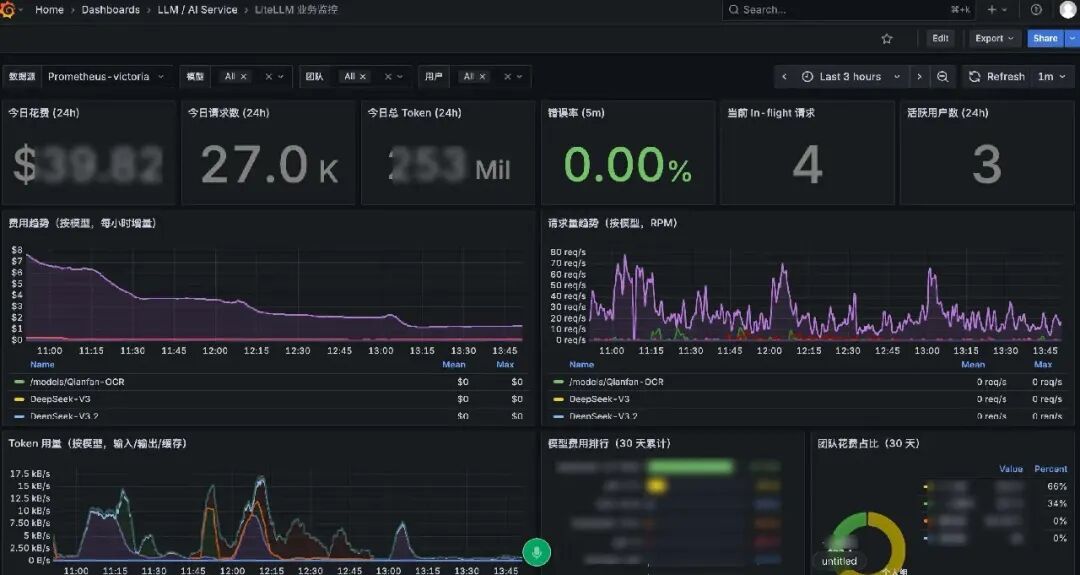This screenshot has height=575, width=1080.
Task: Click the 66% percent value in team legend
Action: pos(1057,486)
